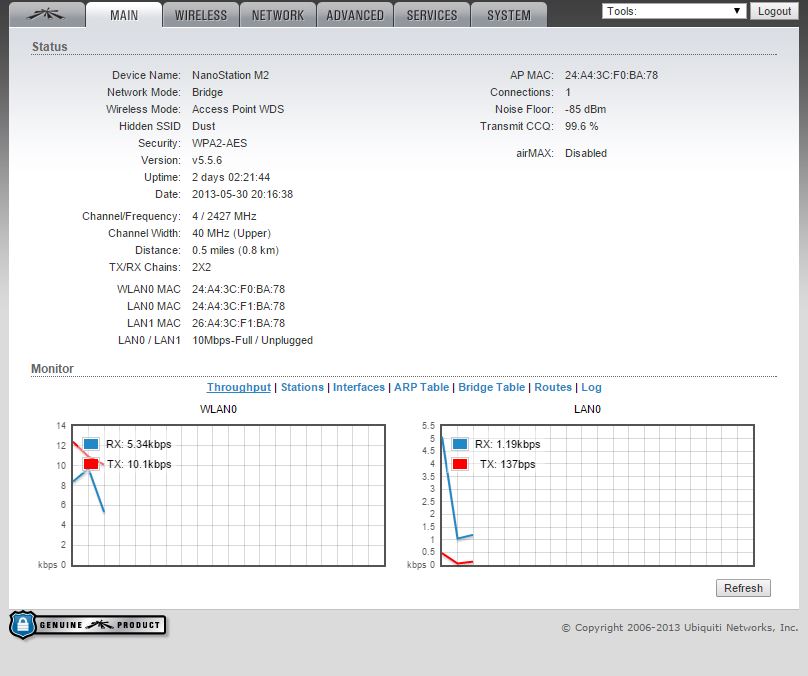Viewport: 808px width, 676px height.
Task: Click the LAN1 MAC value 26:A4:3C:F1:BA:78
Action: point(239,323)
